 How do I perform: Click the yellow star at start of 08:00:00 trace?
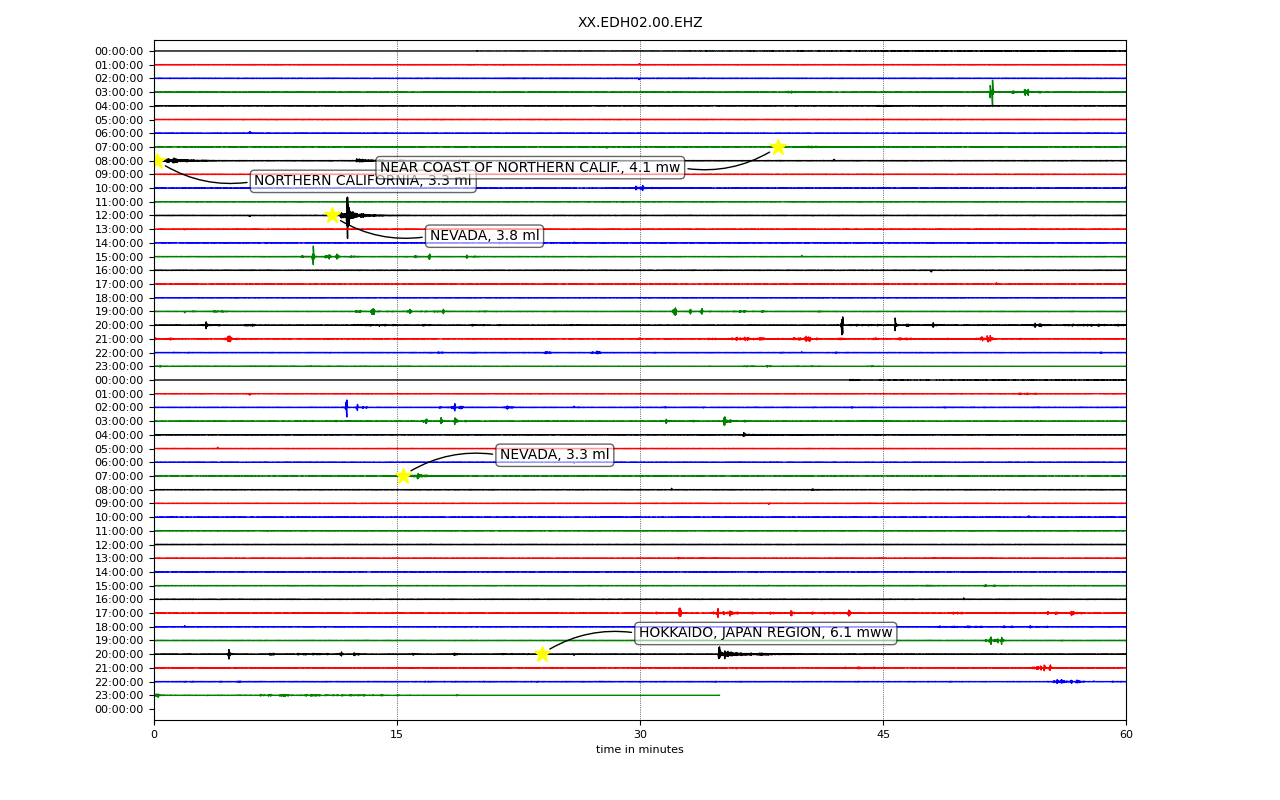pyautogui.click(x=157, y=160)
